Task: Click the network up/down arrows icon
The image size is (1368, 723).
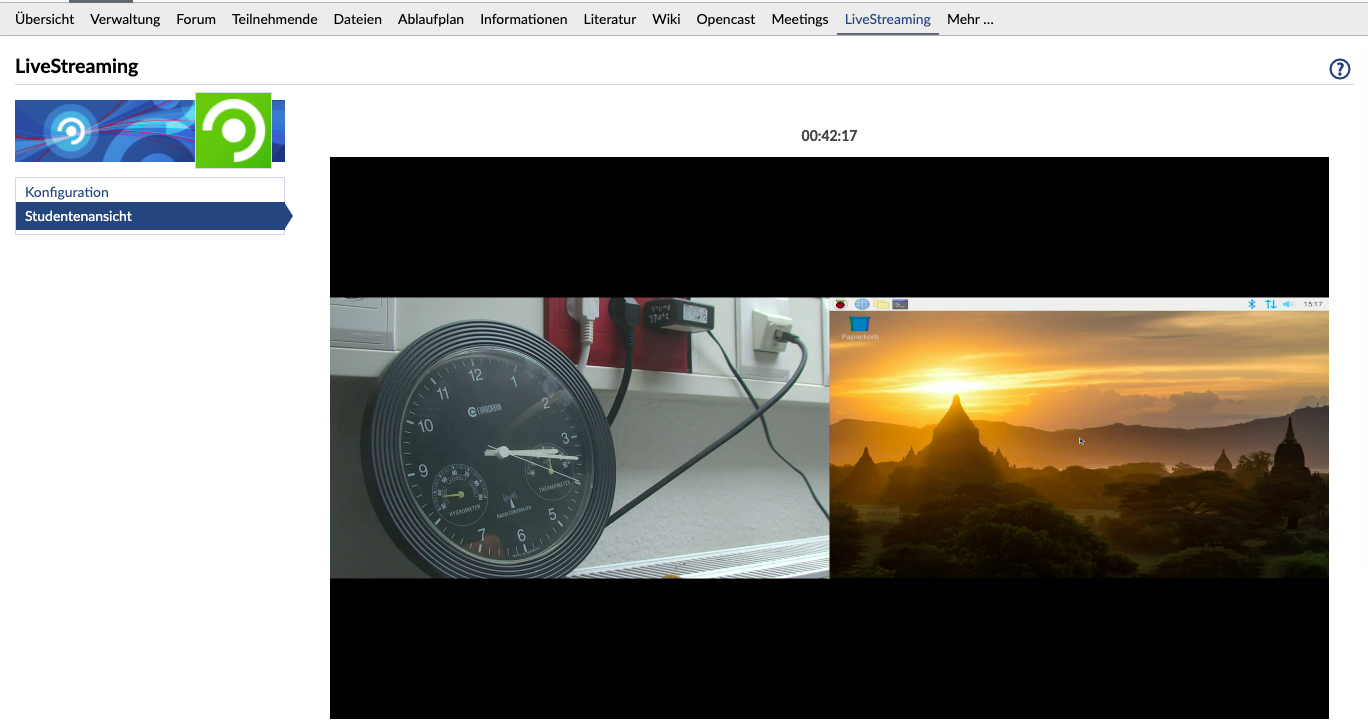Action: tap(1270, 304)
